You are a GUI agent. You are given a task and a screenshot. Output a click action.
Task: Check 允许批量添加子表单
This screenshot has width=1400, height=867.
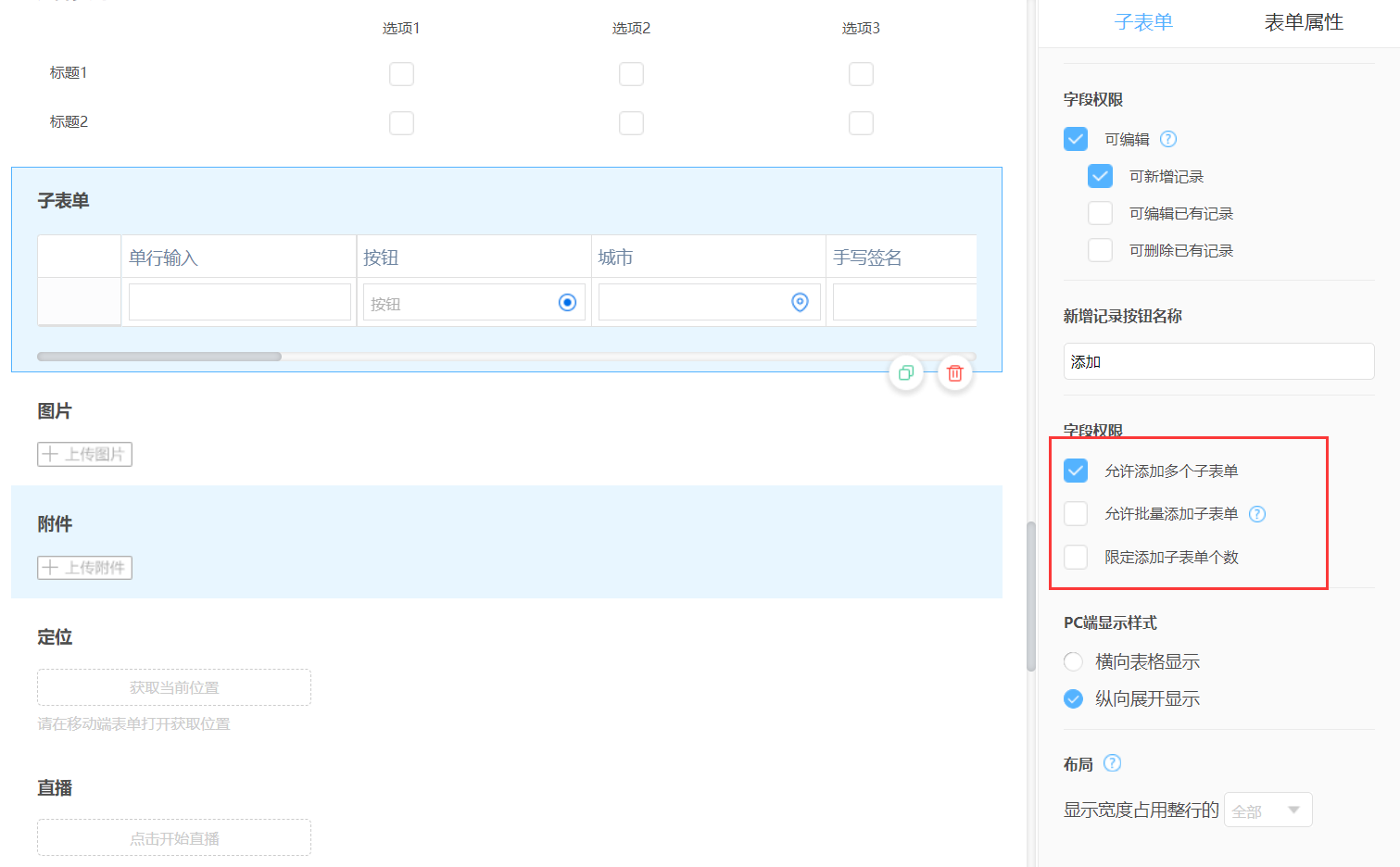point(1076,514)
